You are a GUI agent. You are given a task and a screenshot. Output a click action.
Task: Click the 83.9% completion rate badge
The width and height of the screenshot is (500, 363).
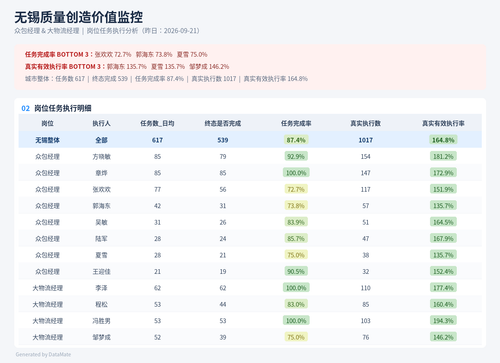coord(296,222)
